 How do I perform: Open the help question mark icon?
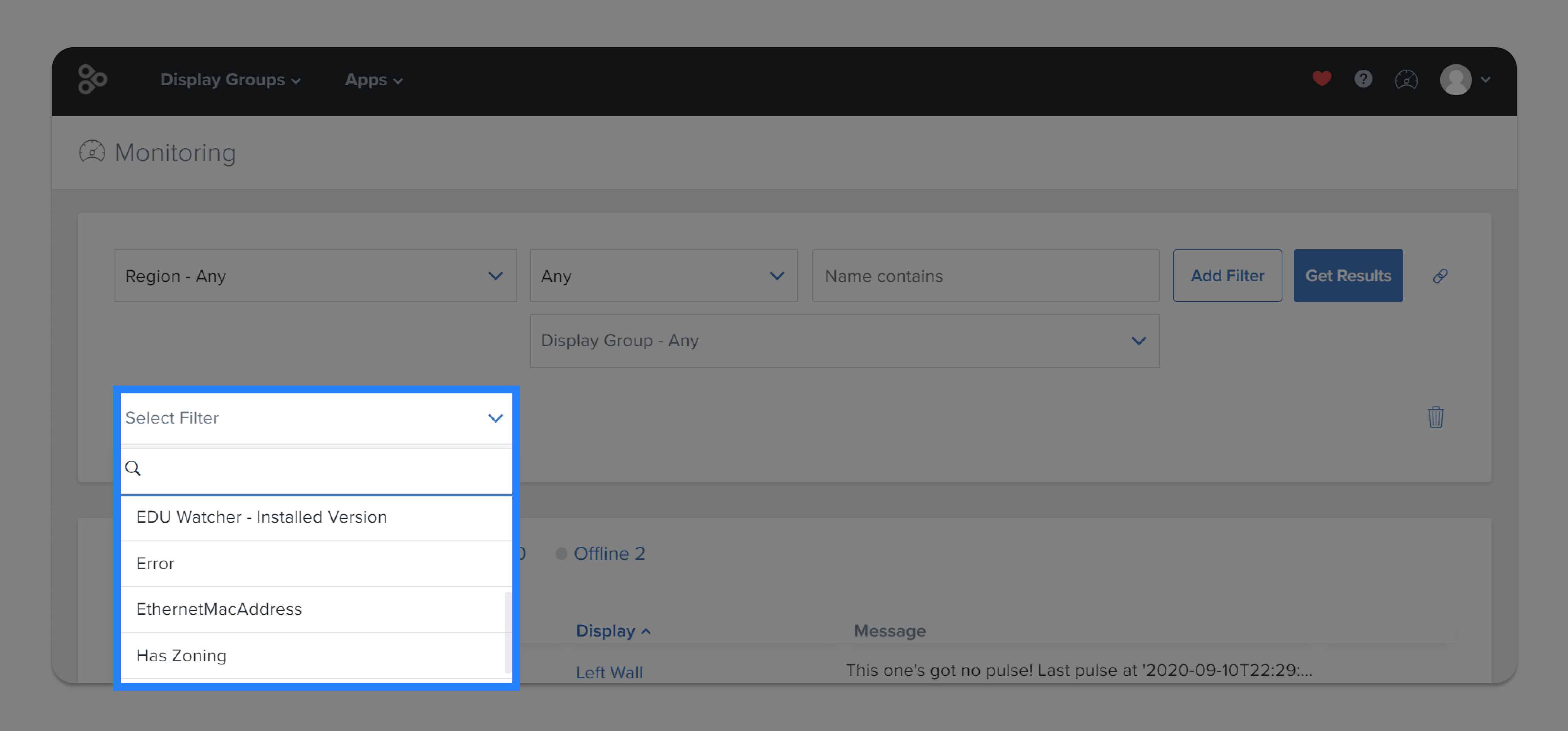click(x=1363, y=79)
